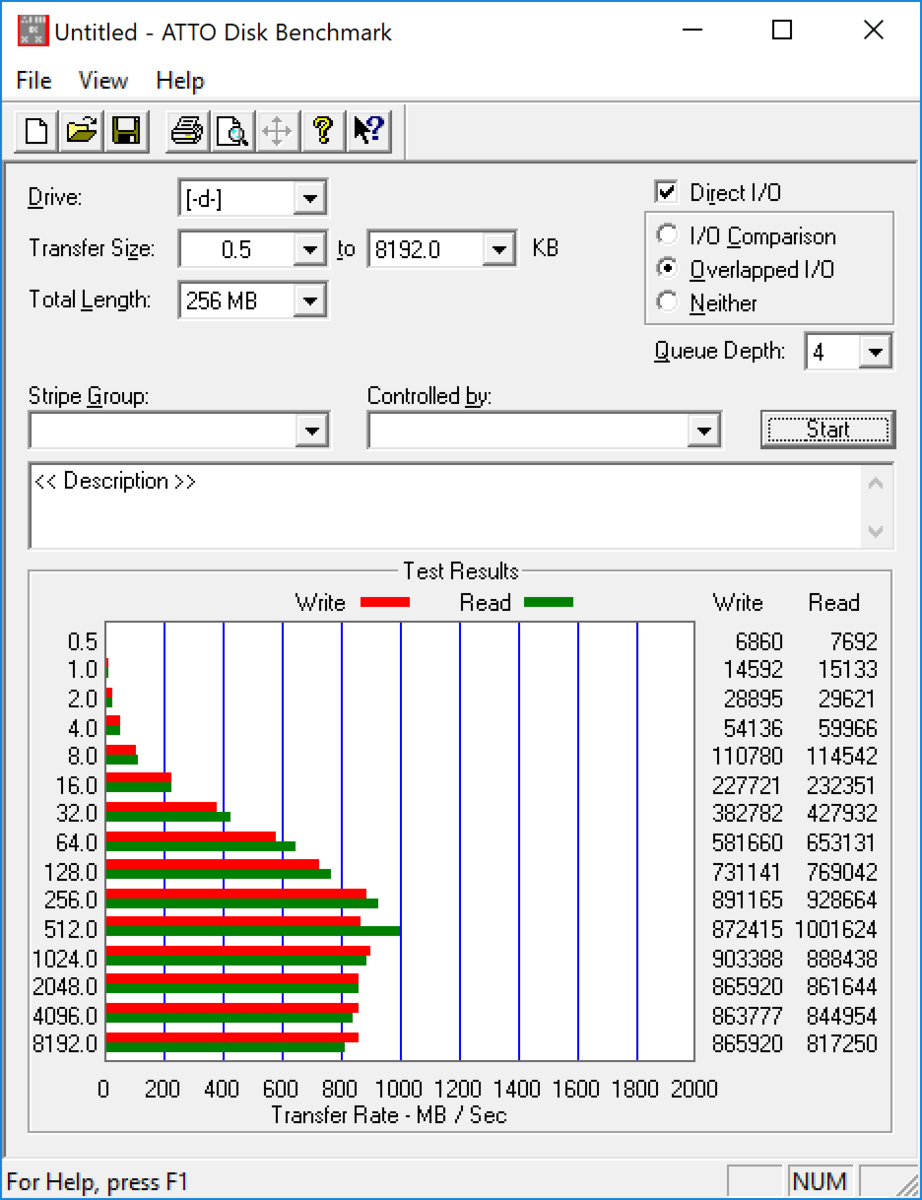This screenshot has width=922, height=1200.
Task: Click the 928664 read result value
Action: click(x=842, y=900)
